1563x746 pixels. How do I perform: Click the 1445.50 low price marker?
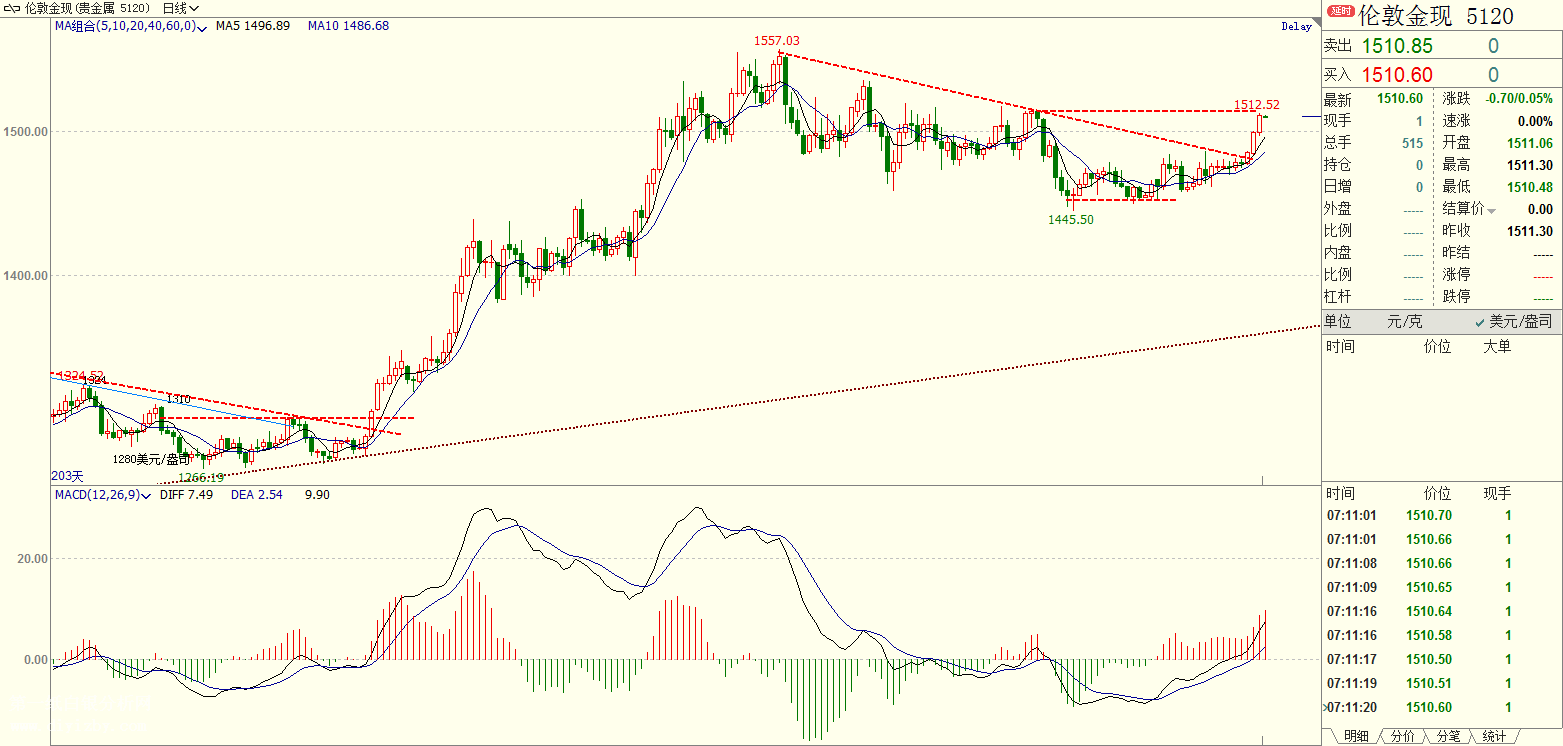[1072, 219]
